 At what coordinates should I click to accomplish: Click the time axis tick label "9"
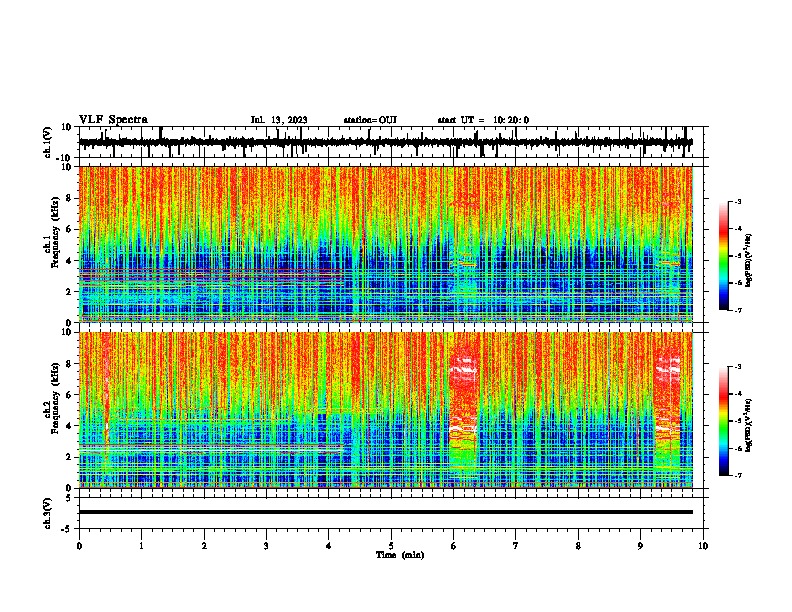pyautogui.click(x=640, y=546)
